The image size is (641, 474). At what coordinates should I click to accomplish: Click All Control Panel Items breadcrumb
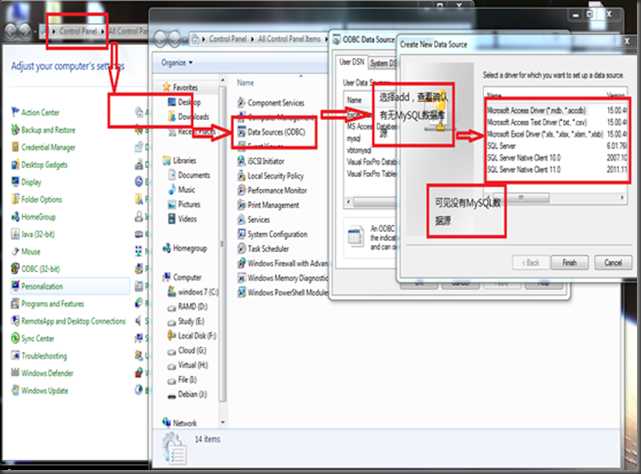tap(289, 39)
